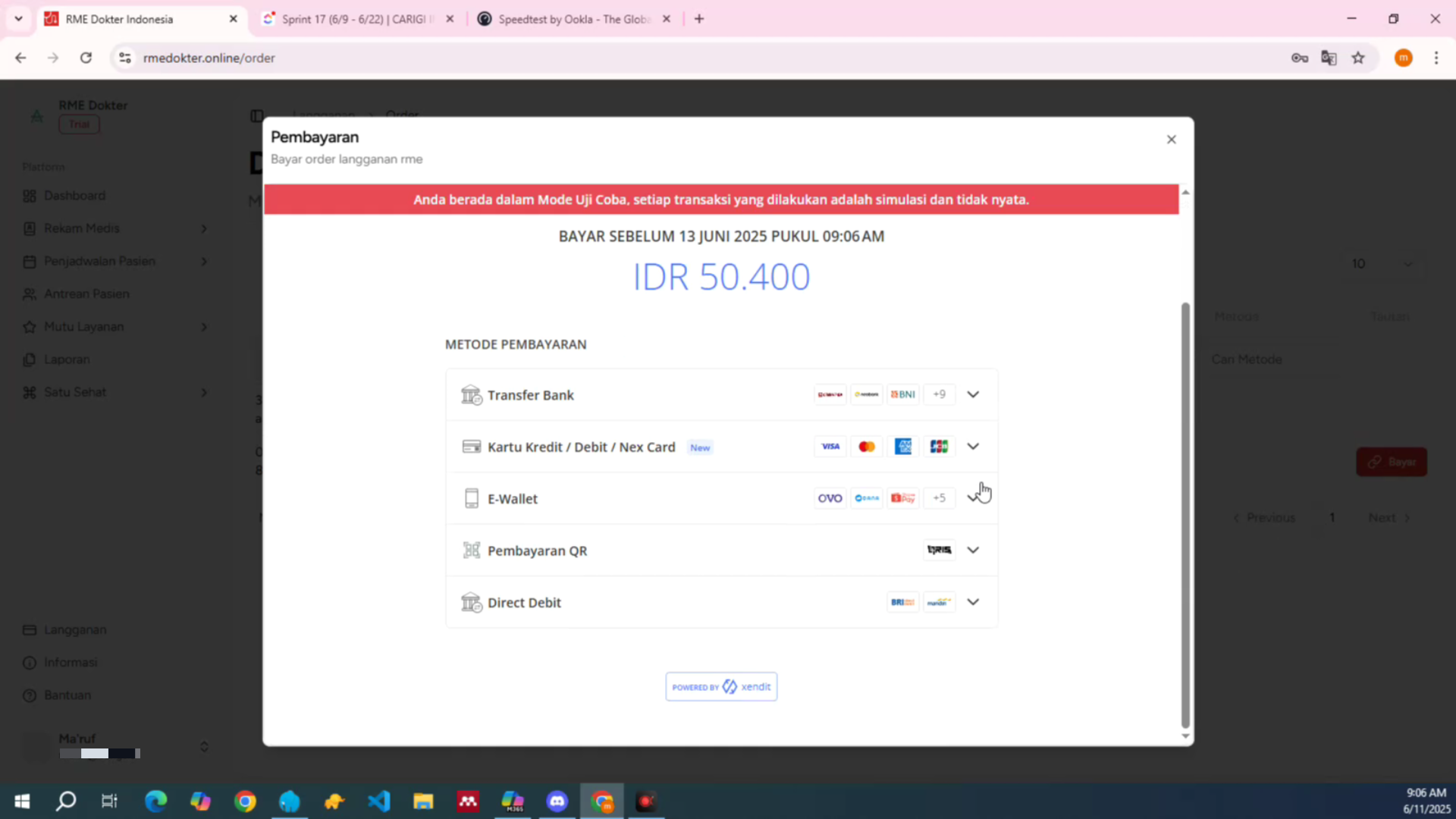Viewport: 1456px width, 819px height.
Task: Open the E-Wallet payment row
Action: tap(513, 499)
